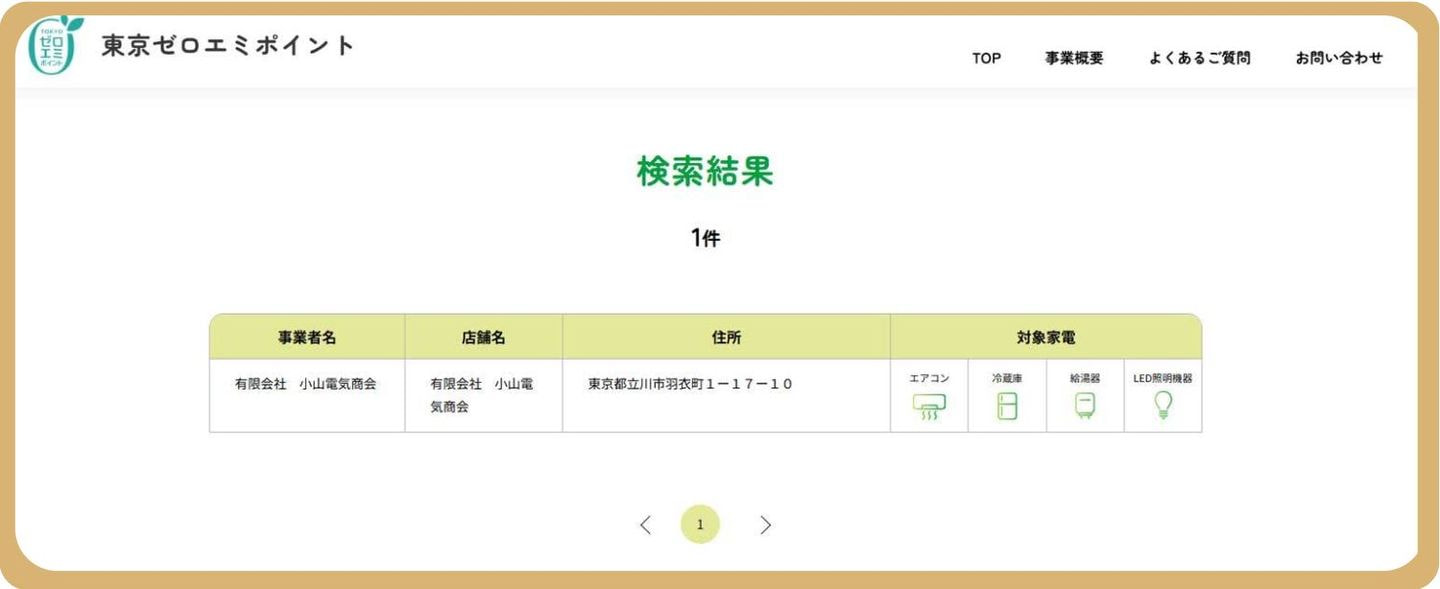Click the 店舗名 column header

[483, 337]
